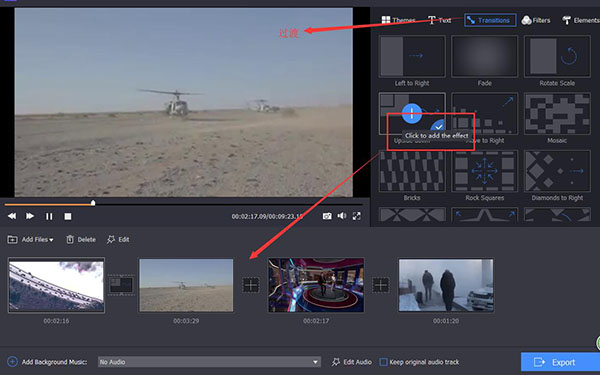Take a snapshot with camera icon
Viewport: 600px width, 375px height.
coord(327,216)
